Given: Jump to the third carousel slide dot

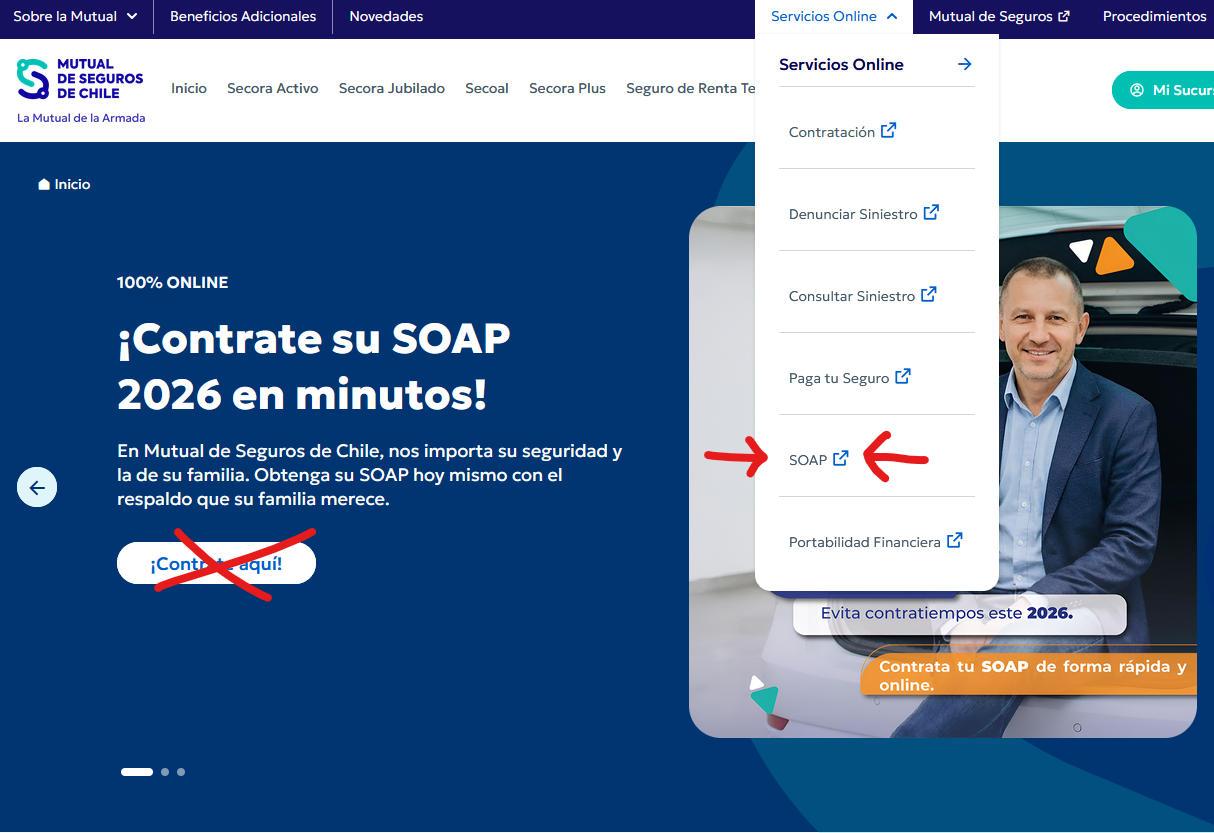Looking at the screenshot, I should (x=181, y=772).
